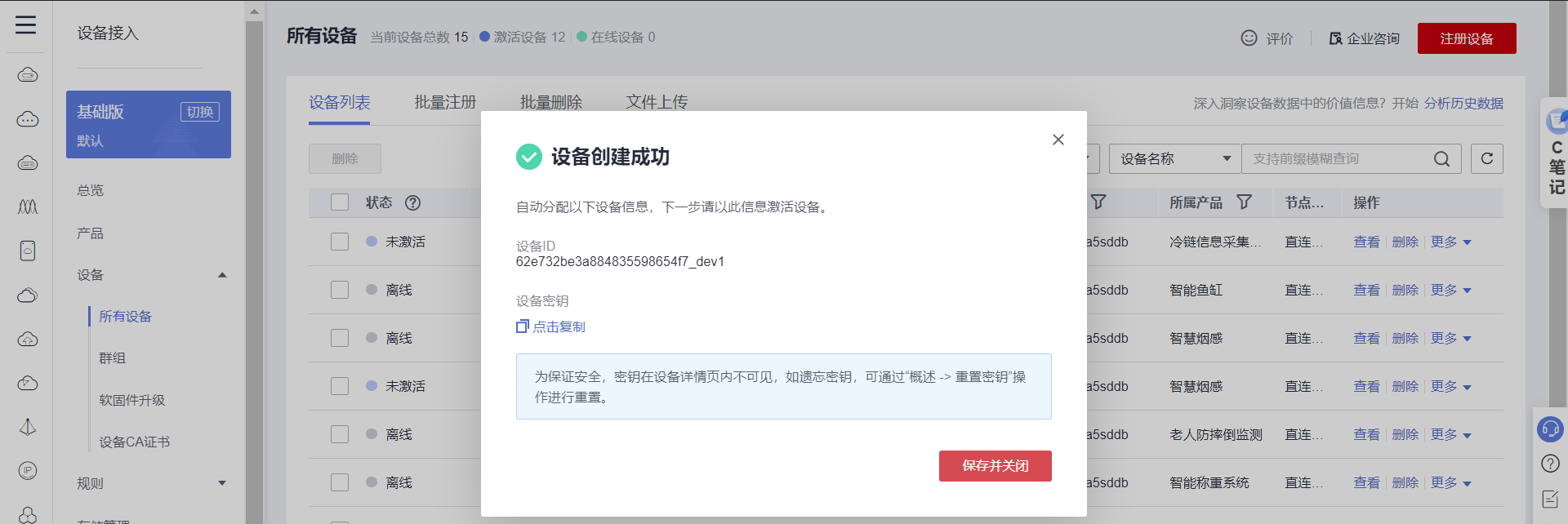Click the document sidebar icon
1568x524 pixels.
28,251
